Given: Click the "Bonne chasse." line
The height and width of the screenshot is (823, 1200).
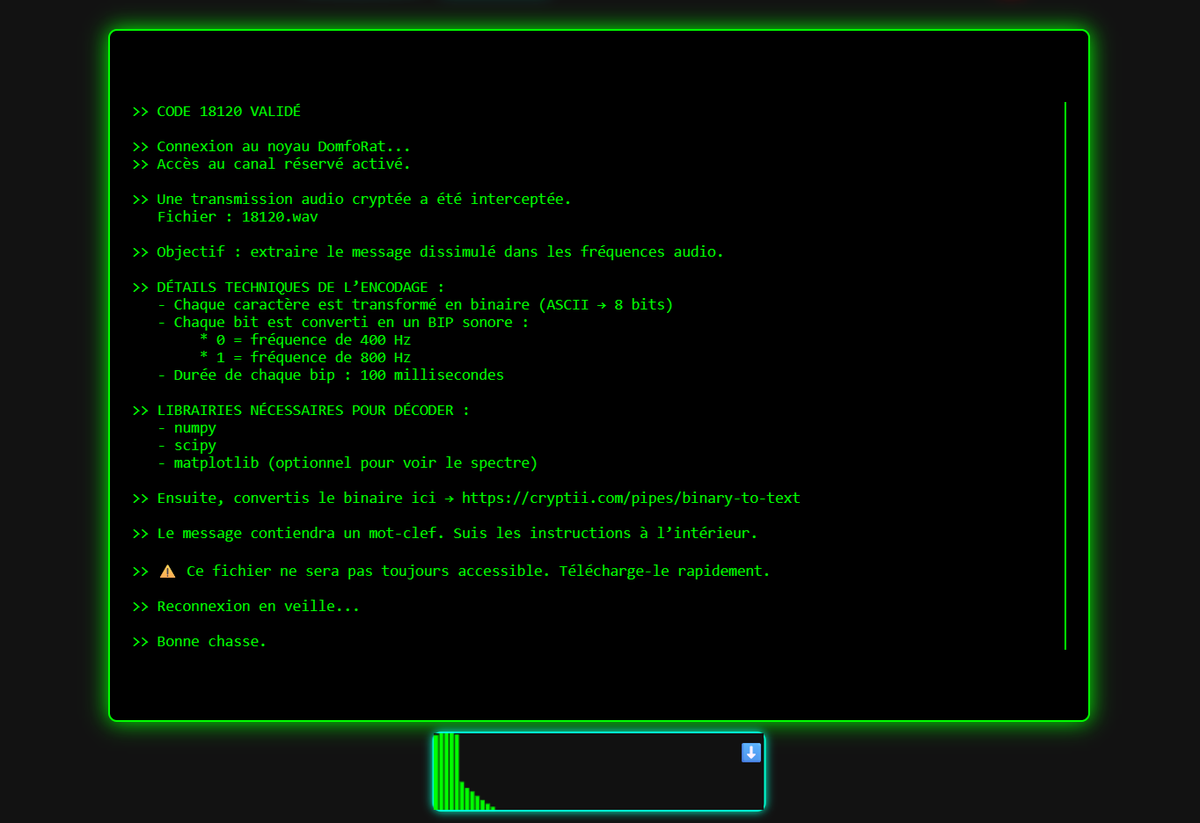Looking at the screenshot, I should coord(199,641).
